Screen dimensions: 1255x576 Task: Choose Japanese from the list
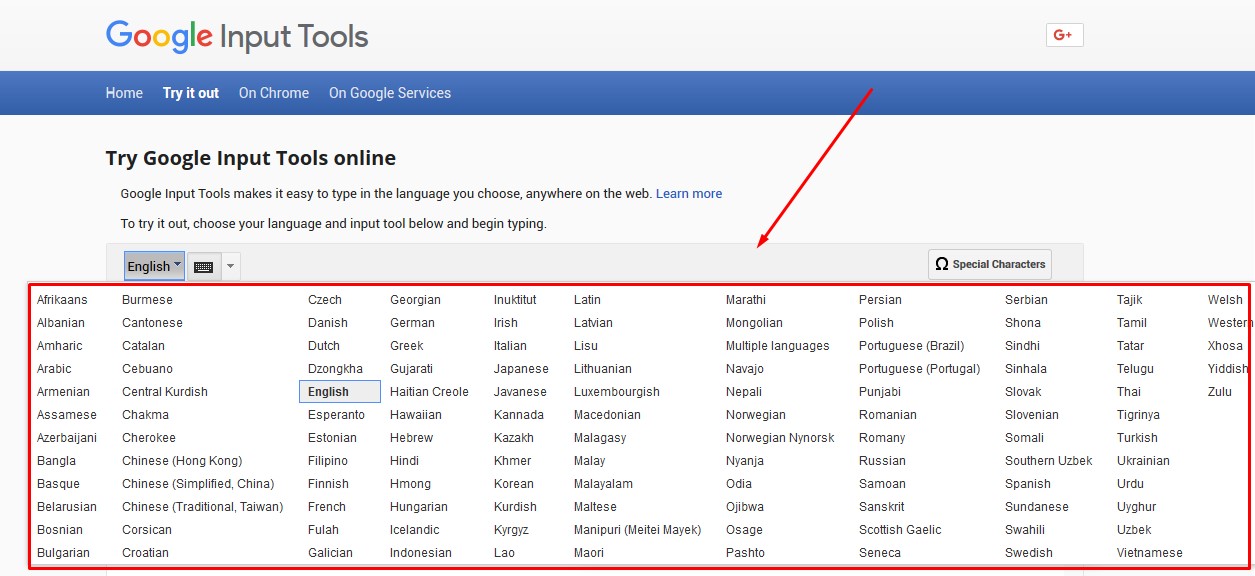tap(521, 369)
